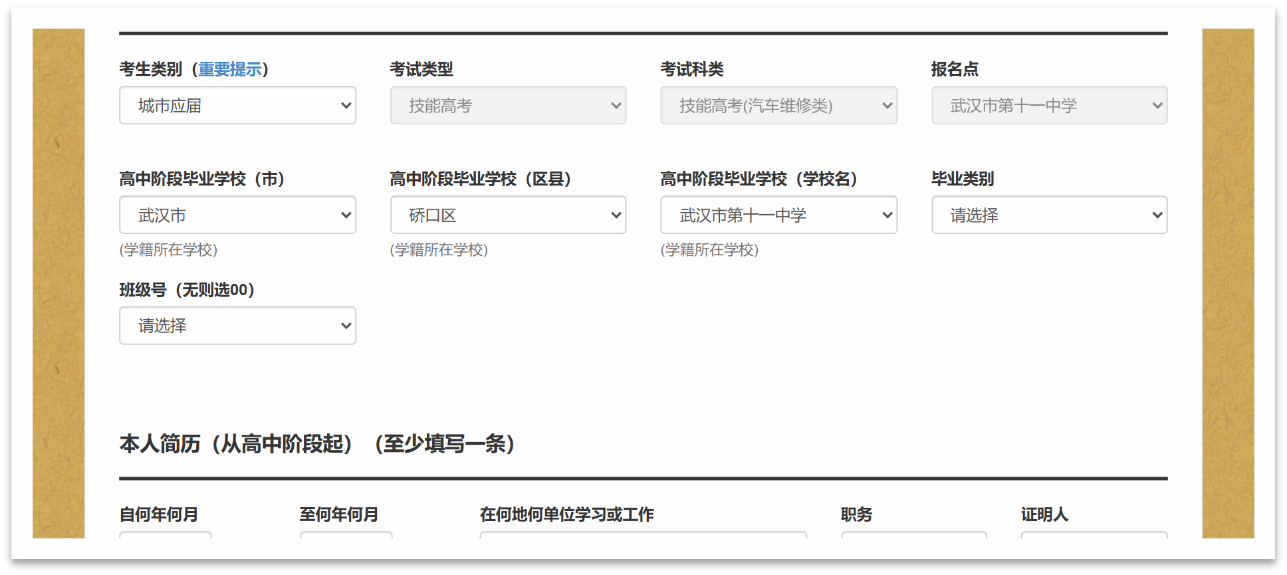The height and width of the screenshot is (575, 1287).
Task: Click the 高中阶段毕业学校（市）label
Action: 202,179
